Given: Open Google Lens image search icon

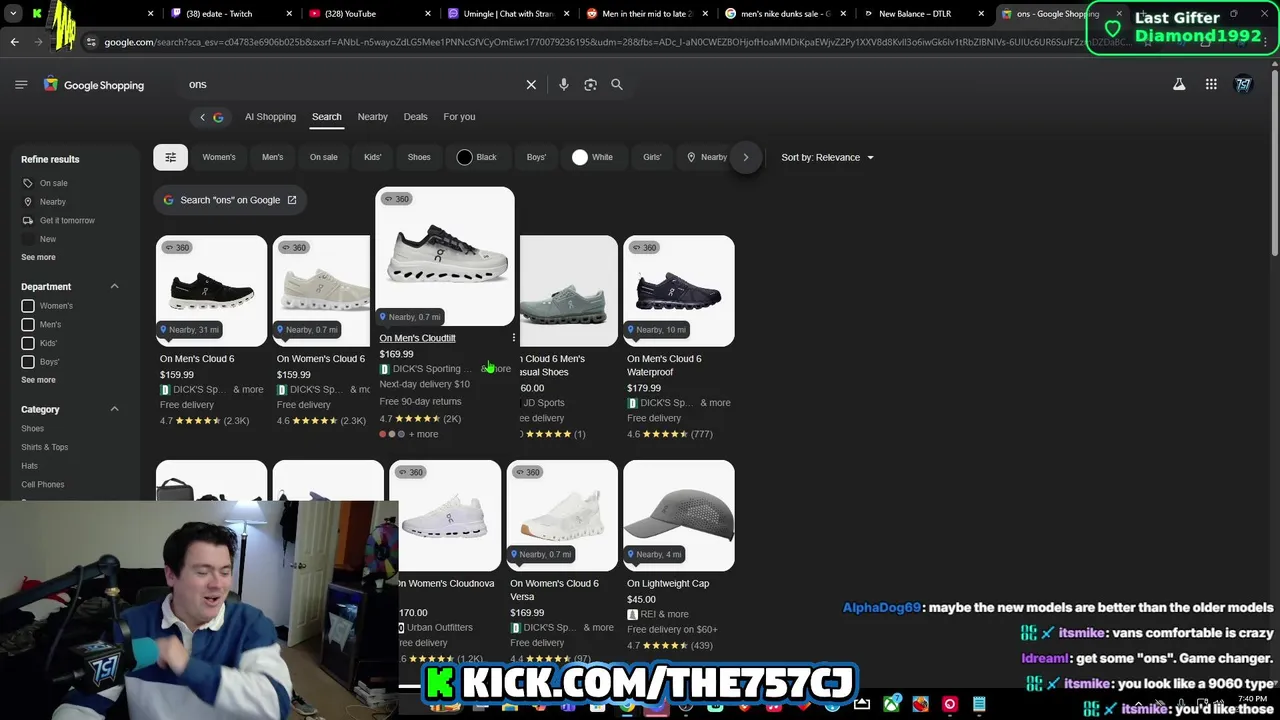Looking at the screenshot, I should (590, 85).
